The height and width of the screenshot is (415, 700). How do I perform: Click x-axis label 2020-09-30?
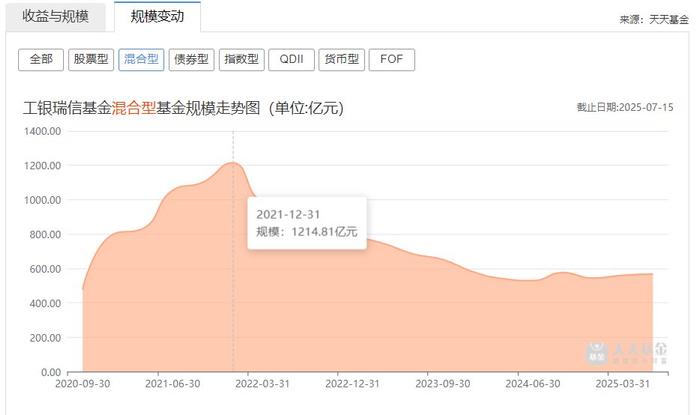(x=83, y=384)
